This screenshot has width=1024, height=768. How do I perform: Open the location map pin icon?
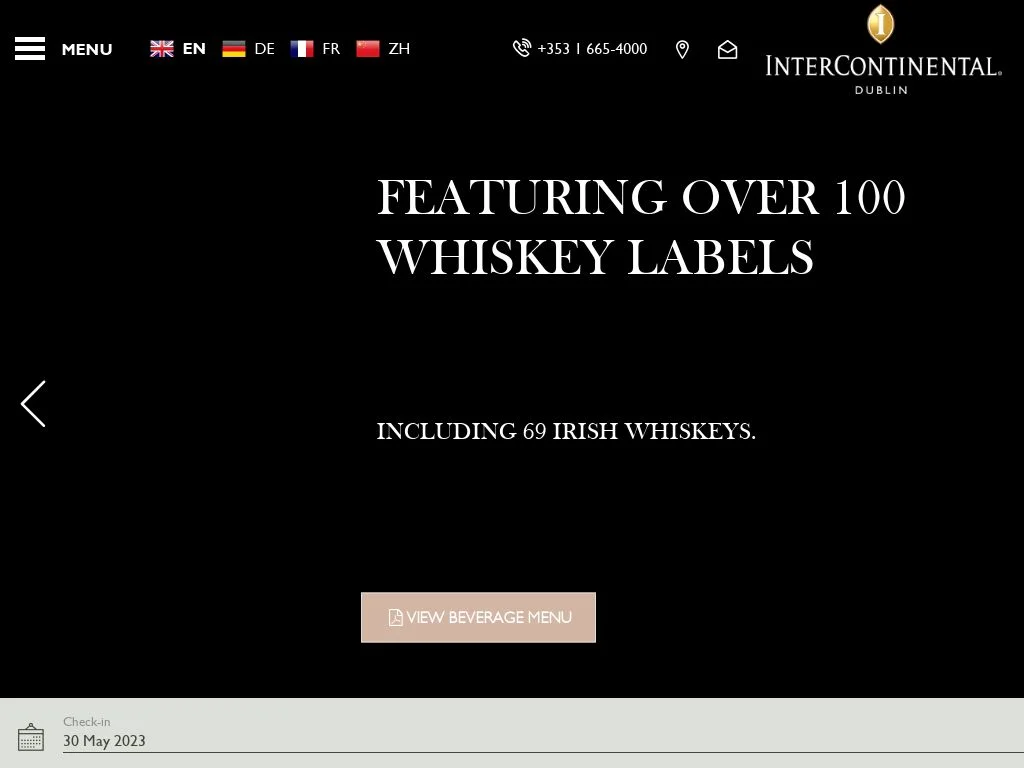click(x=682, y=50)
